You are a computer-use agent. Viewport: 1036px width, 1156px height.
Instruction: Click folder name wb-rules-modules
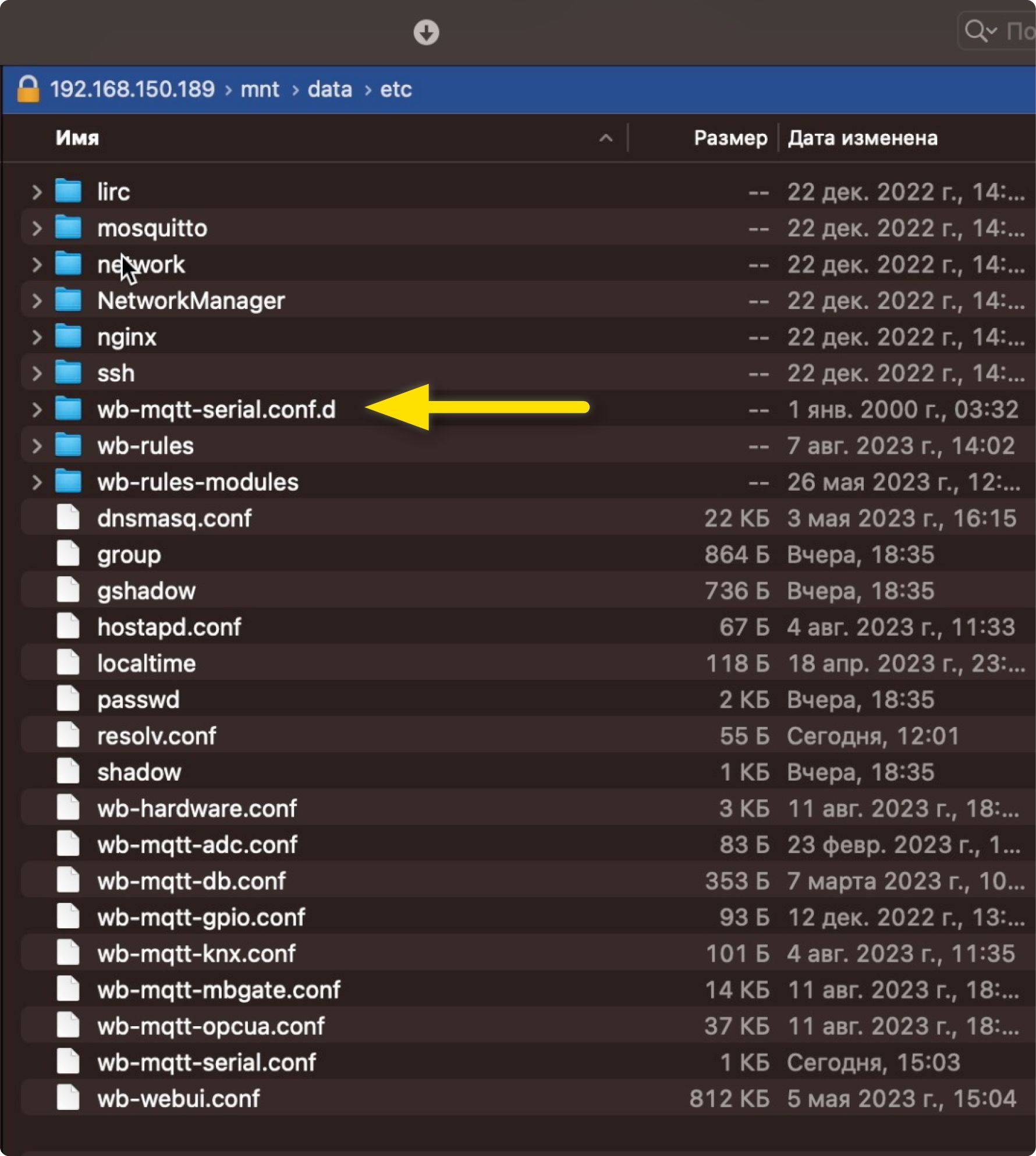pyautogui.click(x=198, y=482)
